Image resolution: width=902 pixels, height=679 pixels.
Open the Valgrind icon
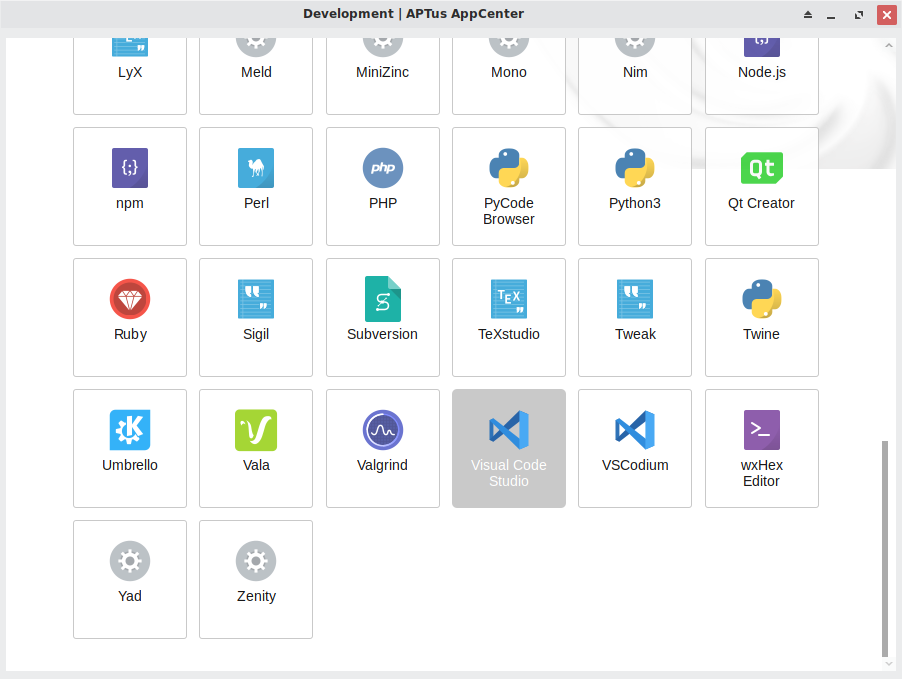tap(383, 430)
